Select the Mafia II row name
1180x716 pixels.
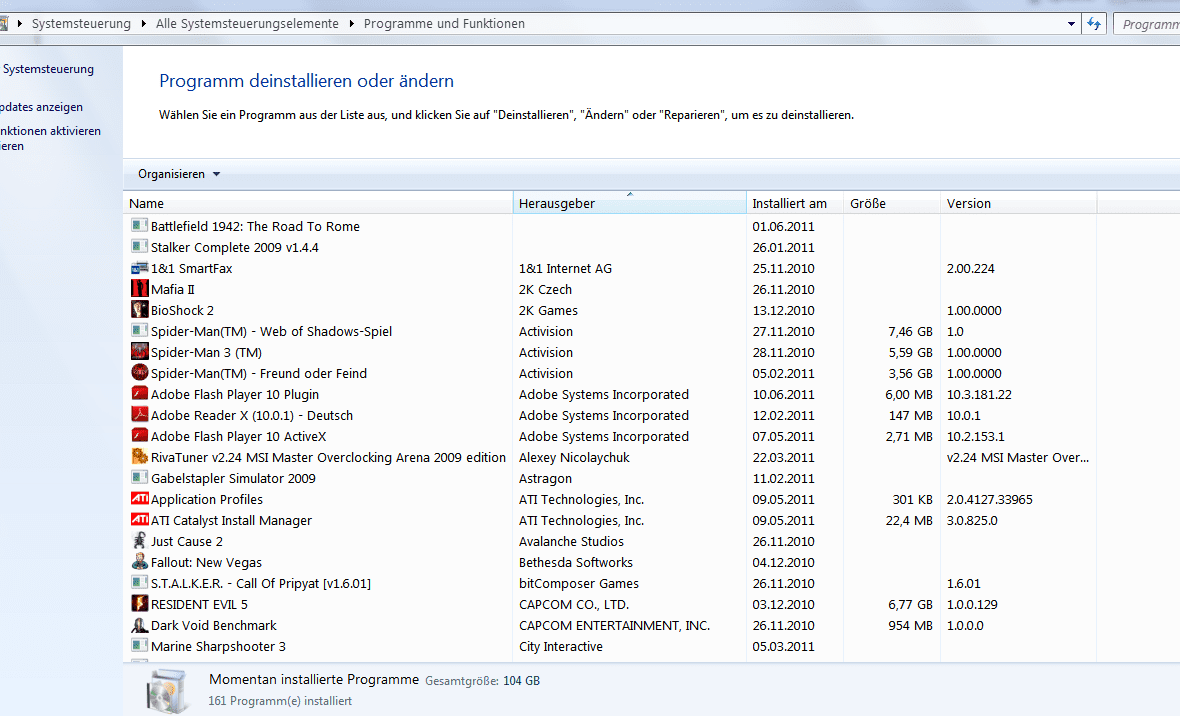[x=172, y=289]
